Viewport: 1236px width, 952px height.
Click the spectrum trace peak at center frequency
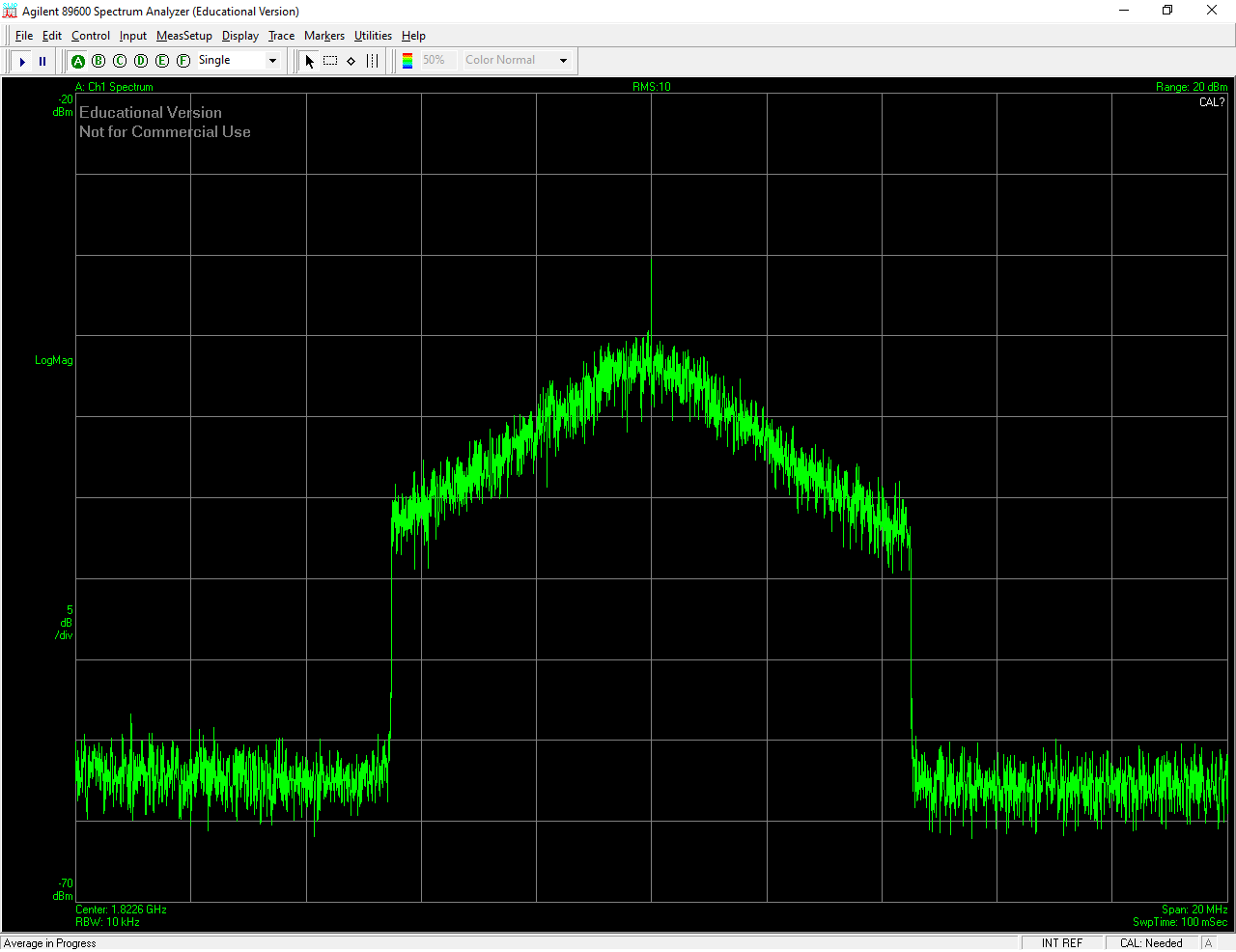(651, 259)
